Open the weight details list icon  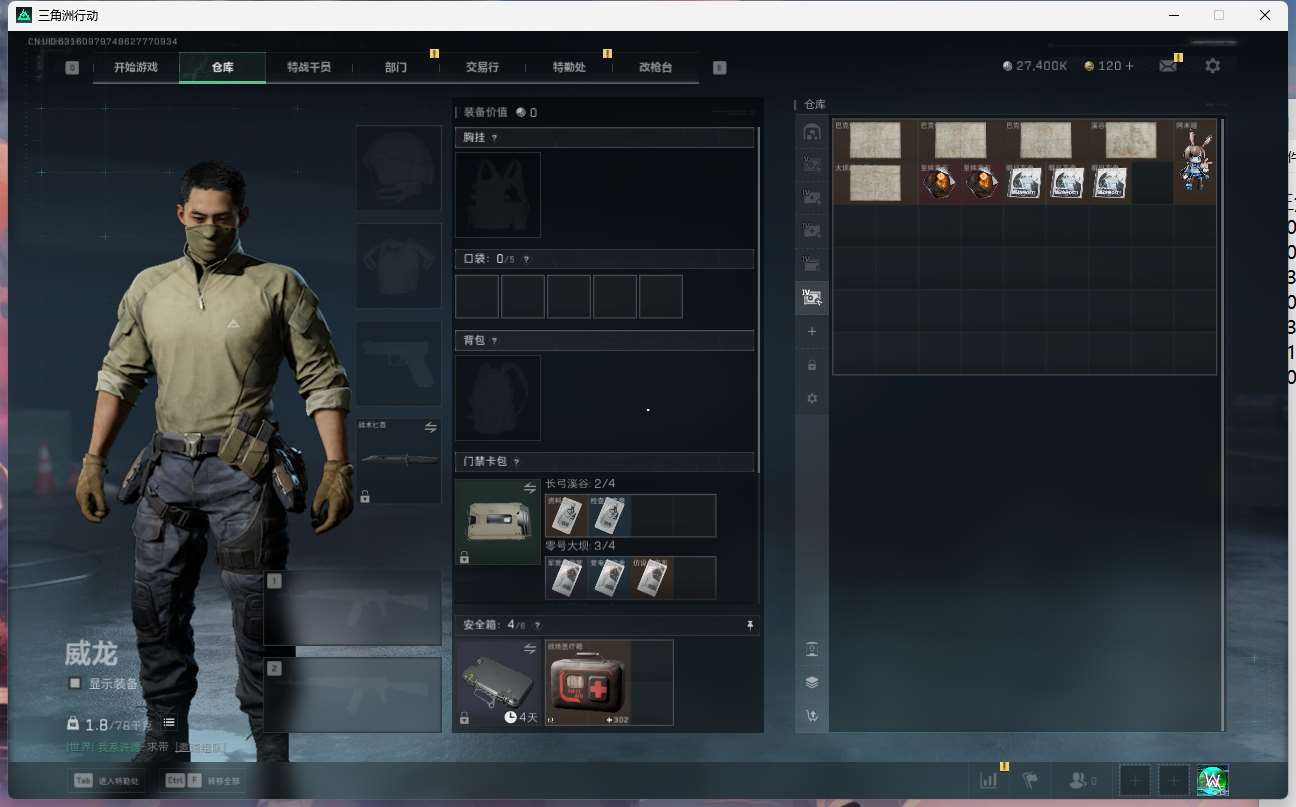coord(169,723)
